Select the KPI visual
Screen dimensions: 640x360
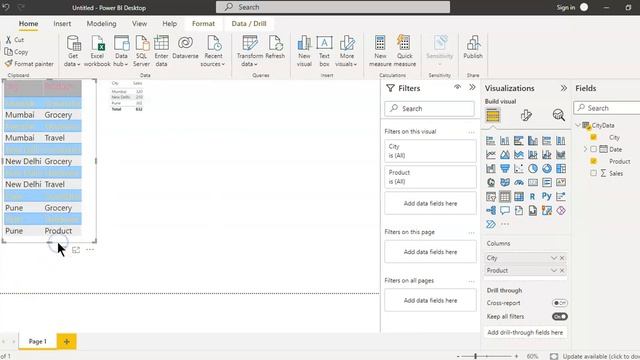pyautogui.click(x=560, y=182)
